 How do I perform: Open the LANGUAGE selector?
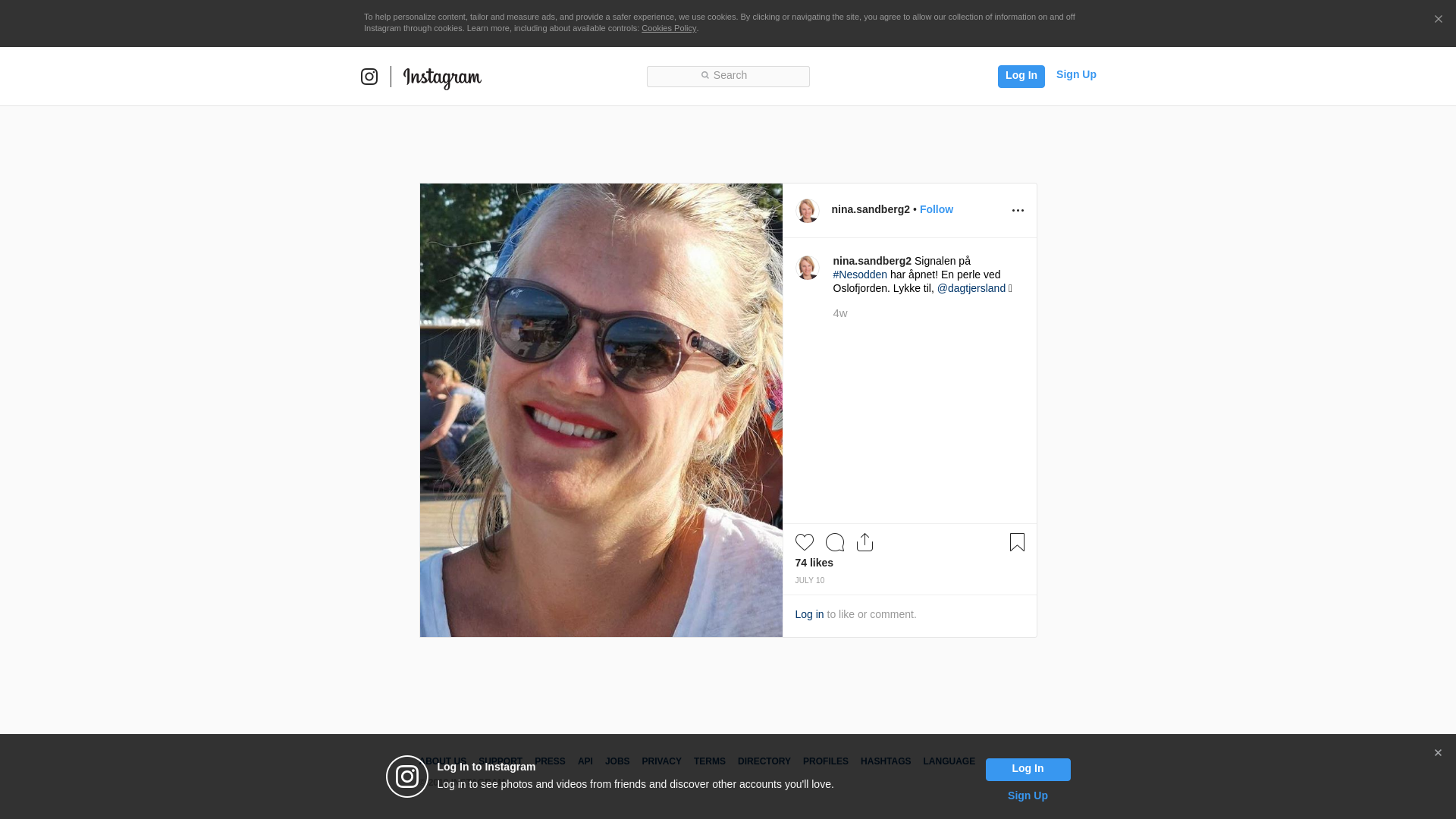tap(949, 761)
